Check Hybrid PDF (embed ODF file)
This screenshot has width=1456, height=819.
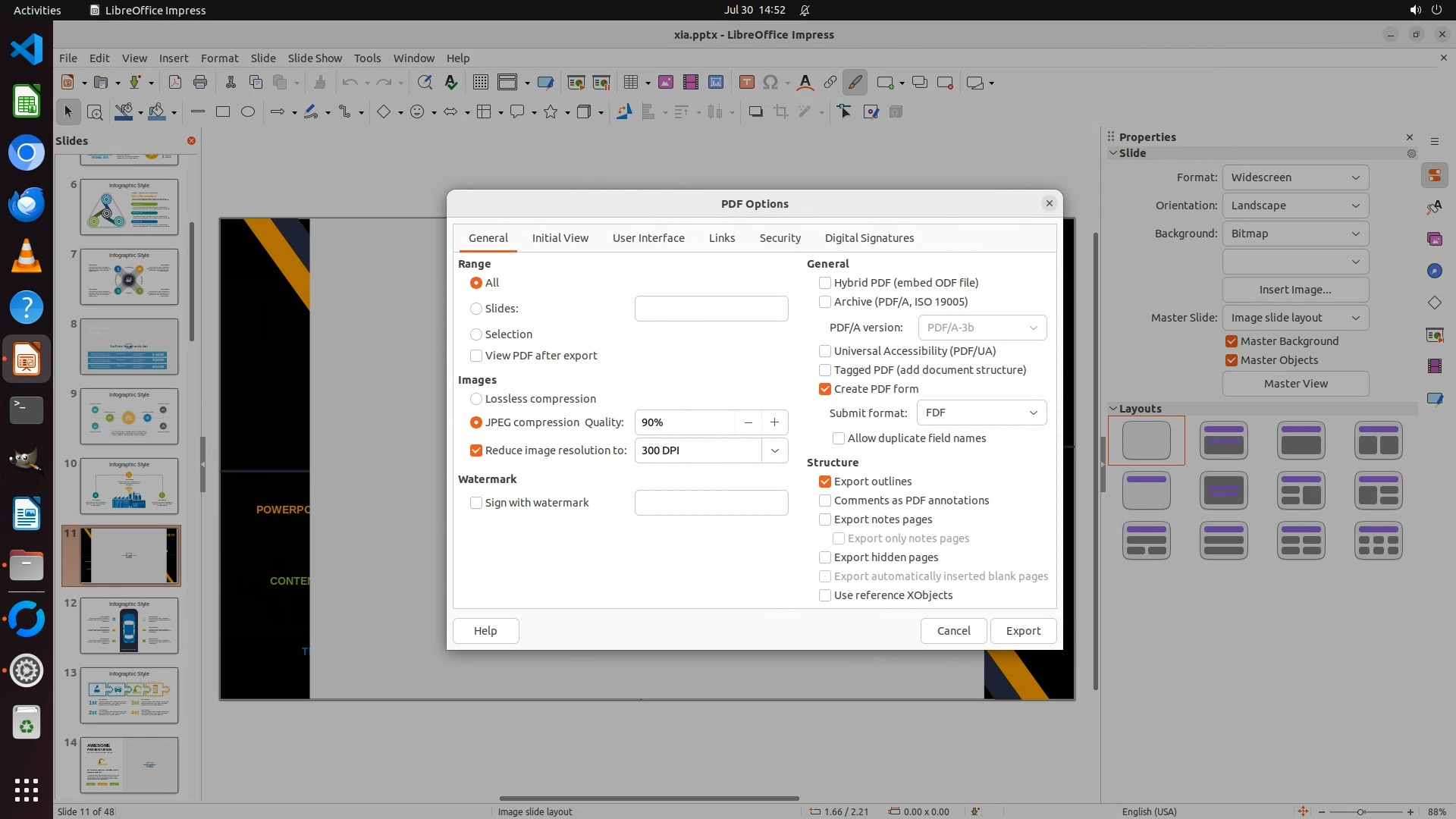click(x=825, y=283)
